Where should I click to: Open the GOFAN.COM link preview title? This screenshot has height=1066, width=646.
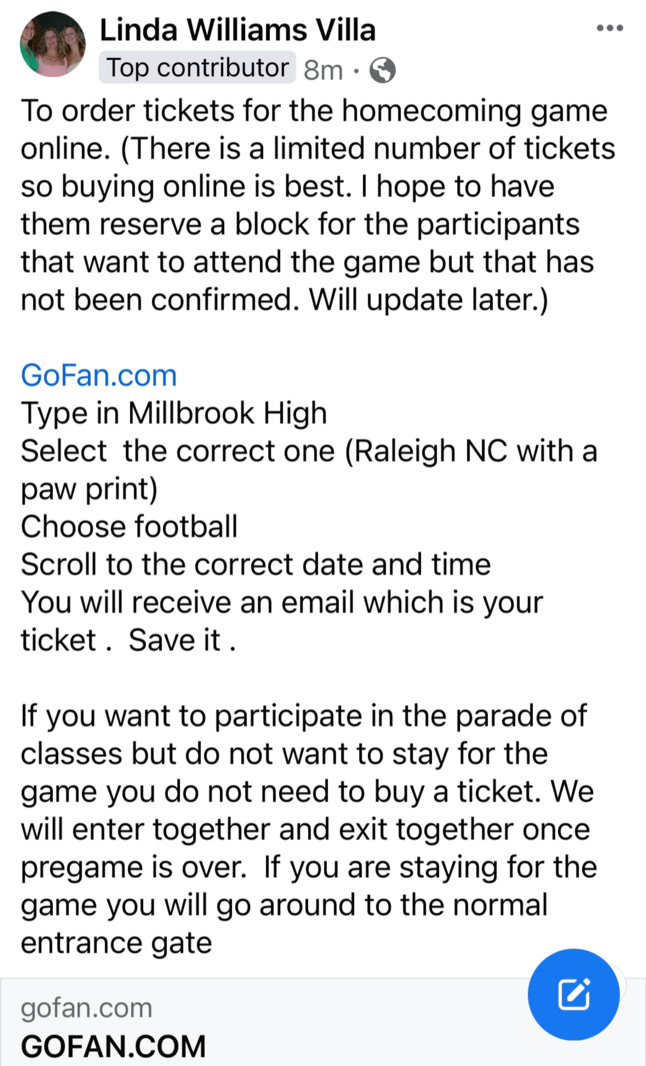point(113,1046)
